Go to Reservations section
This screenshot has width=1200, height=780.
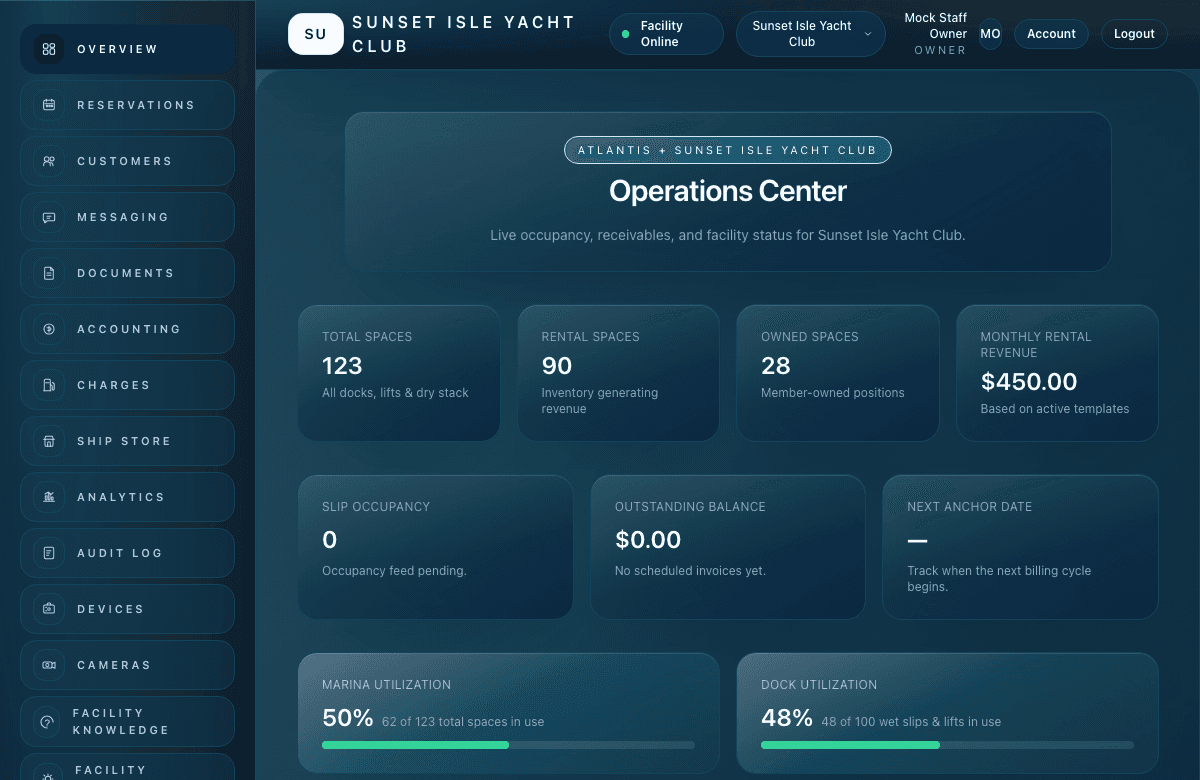pyautogui.click(x=127, y=105)
